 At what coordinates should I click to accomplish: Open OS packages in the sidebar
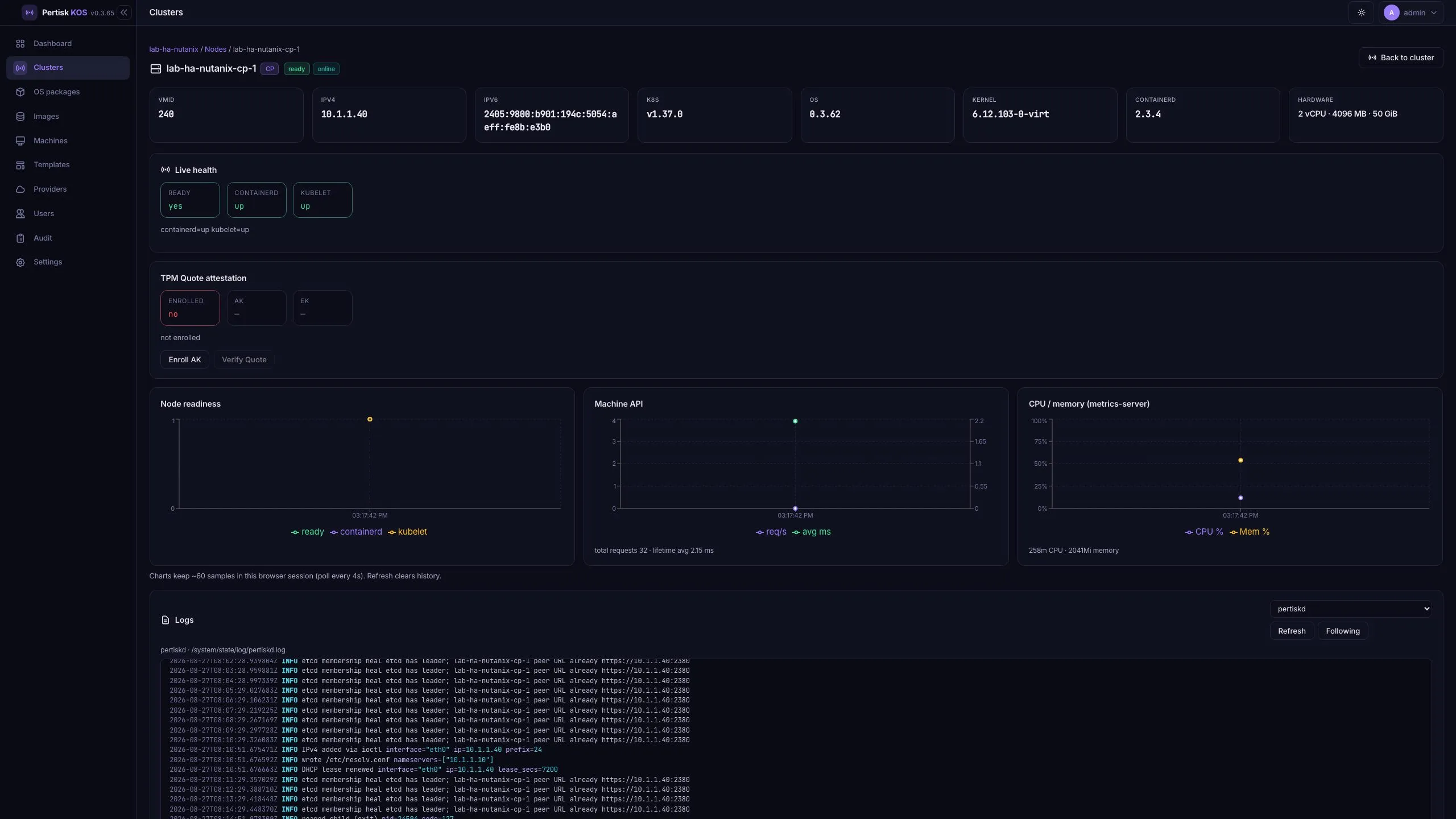click(x=68, y=92)
